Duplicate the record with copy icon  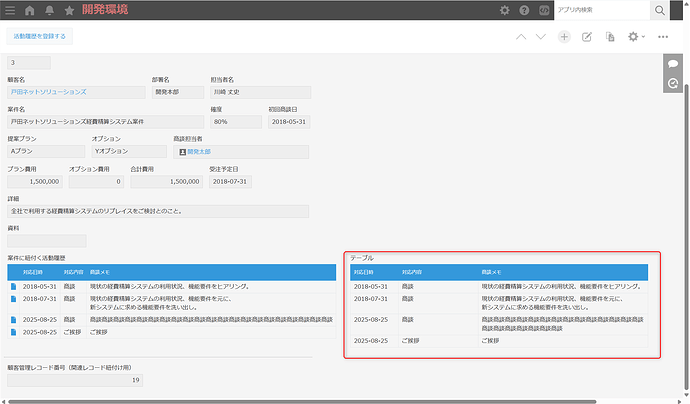click(610, 37)
